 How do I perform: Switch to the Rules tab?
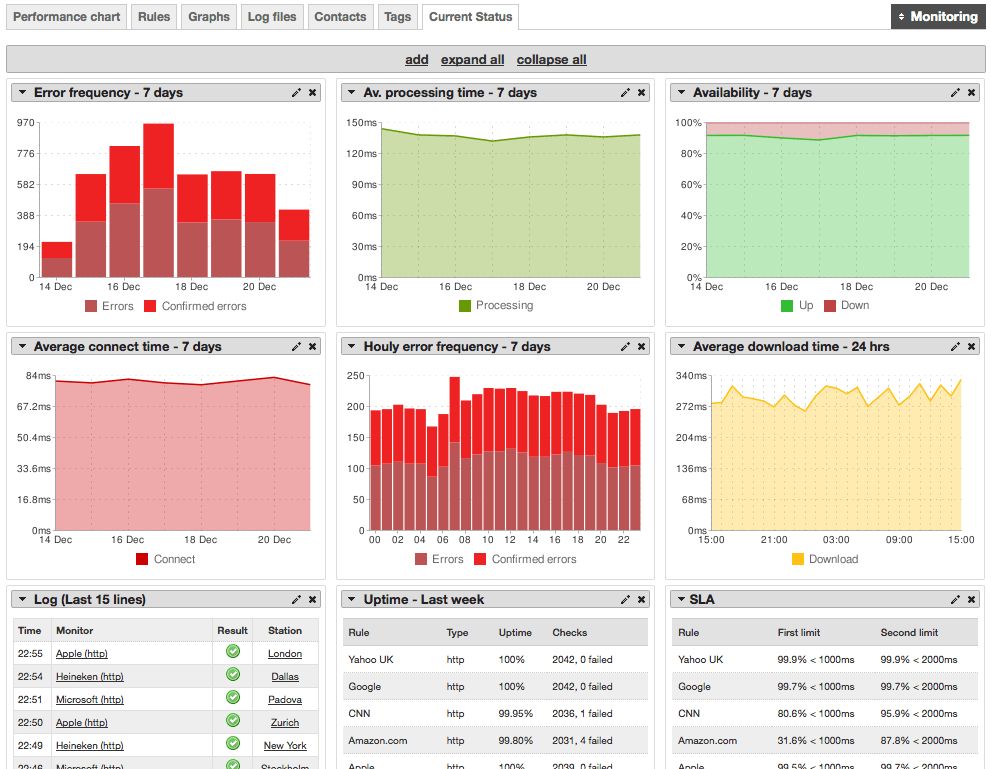[x=153, y=16]
